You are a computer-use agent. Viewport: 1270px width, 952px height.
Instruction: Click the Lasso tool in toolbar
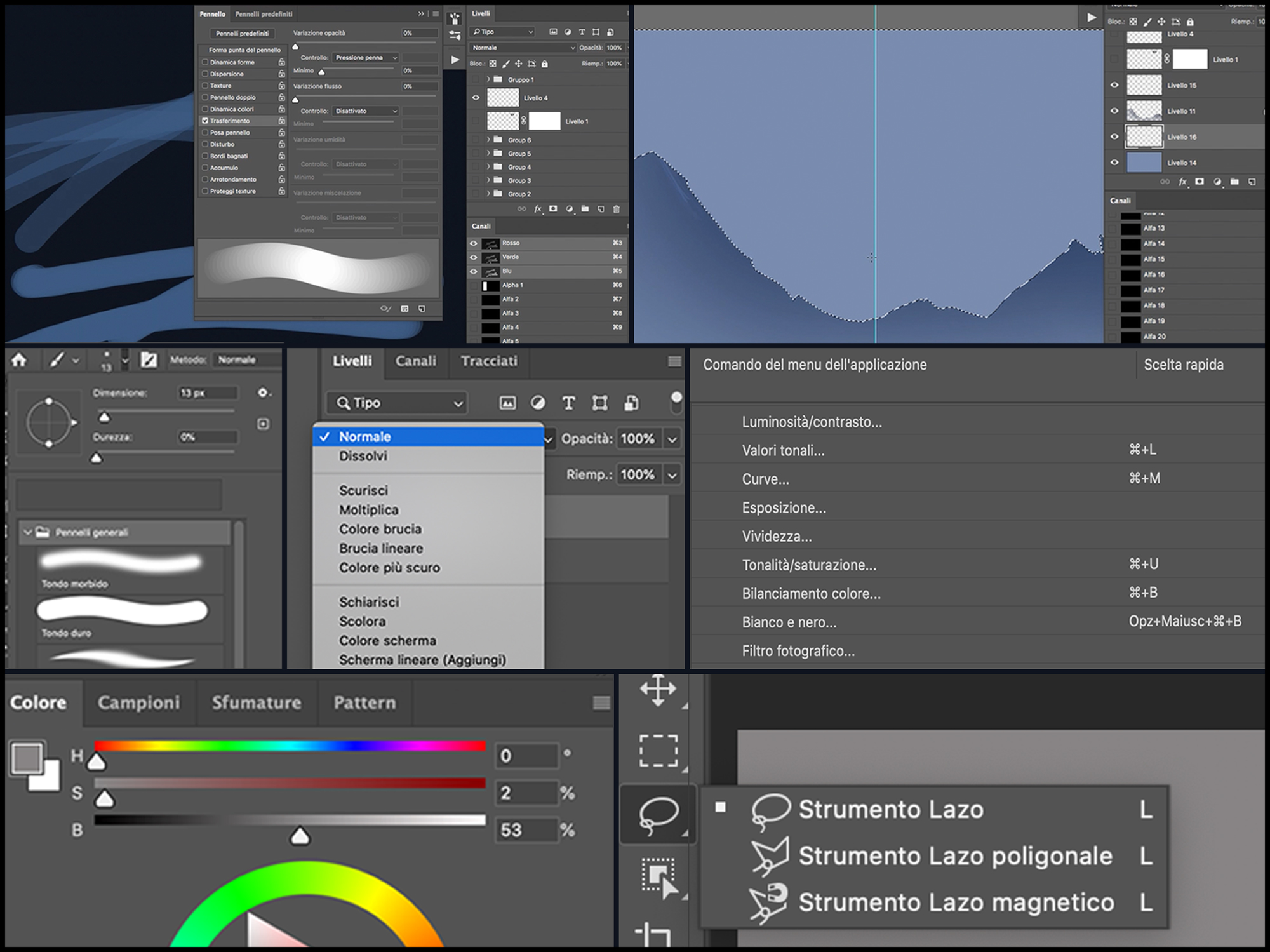[x=658, y=815]
